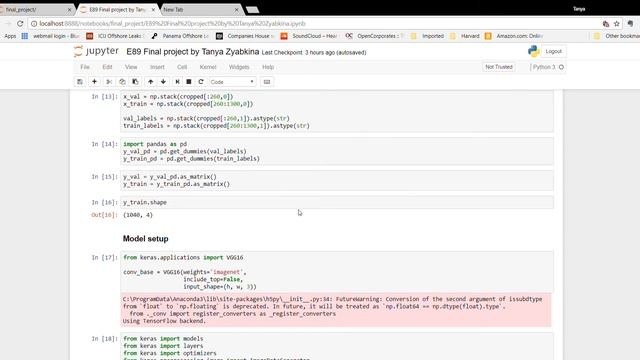This screenshot has height=360, width=640.
Task: Open Amazon.com bookmark
Action: click(x=514, y=36)
